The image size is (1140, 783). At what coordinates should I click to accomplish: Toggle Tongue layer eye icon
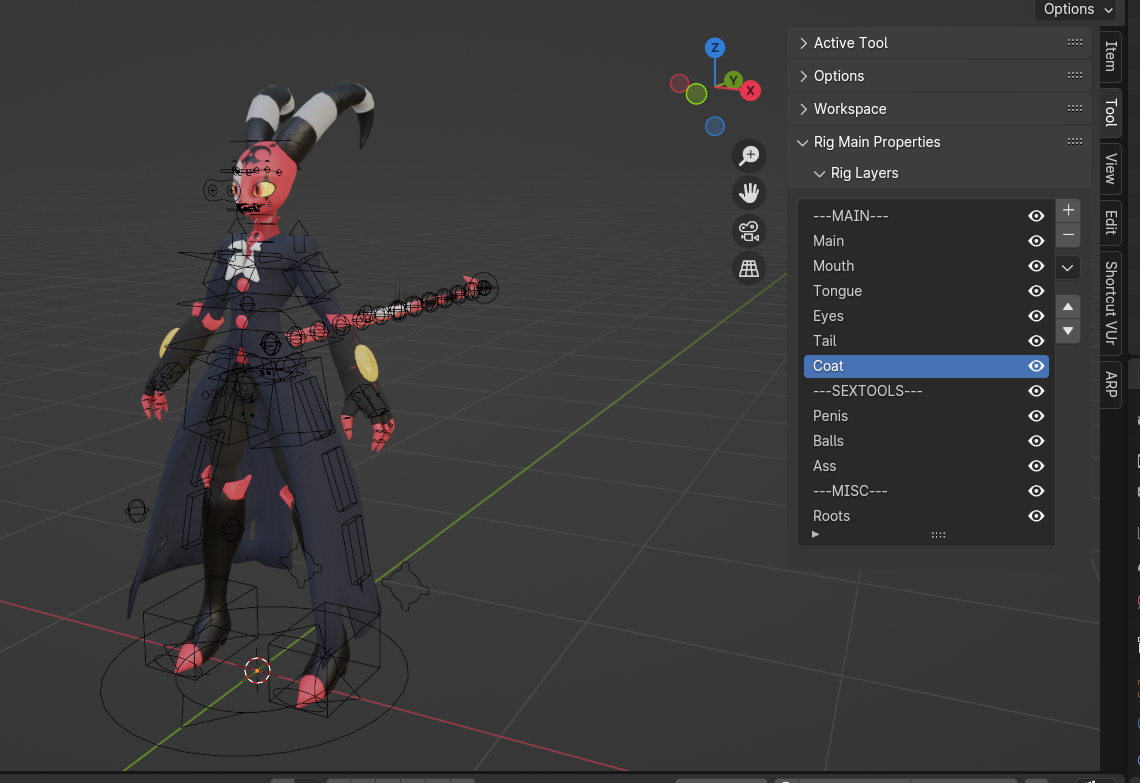pos(1036,291)
